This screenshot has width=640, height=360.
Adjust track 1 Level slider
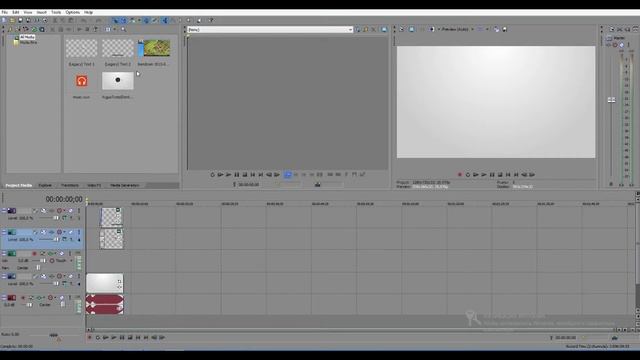pos(56,218)
